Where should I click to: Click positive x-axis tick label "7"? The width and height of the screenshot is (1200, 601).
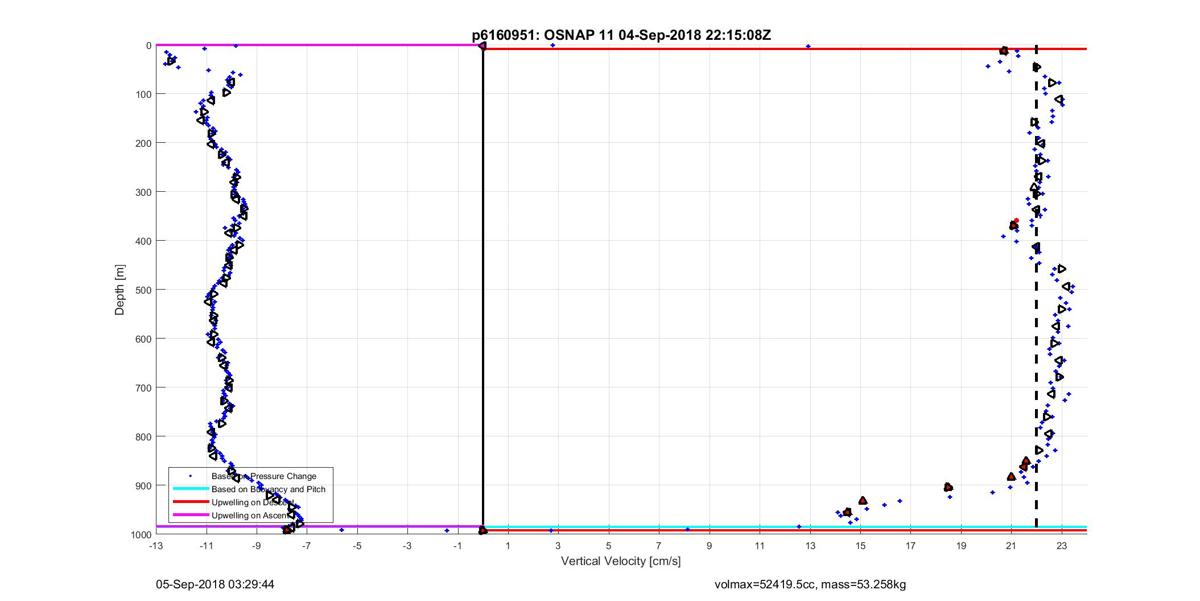click(x=659, y=546)
